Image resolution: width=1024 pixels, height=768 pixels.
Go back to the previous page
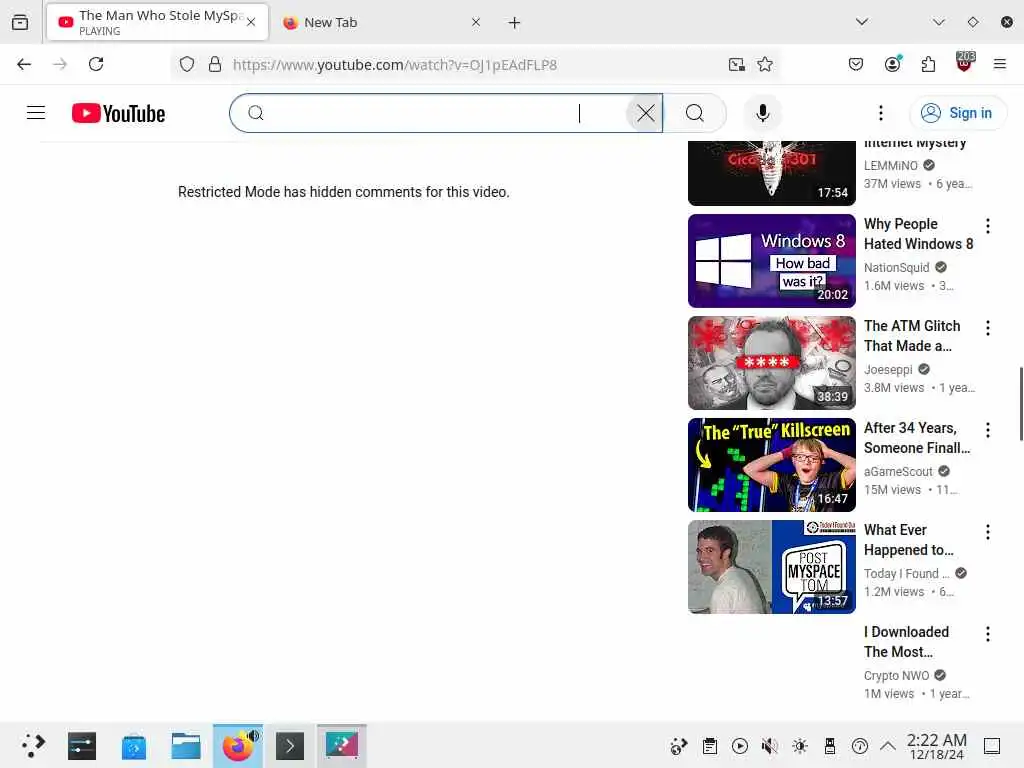[24, 64]
